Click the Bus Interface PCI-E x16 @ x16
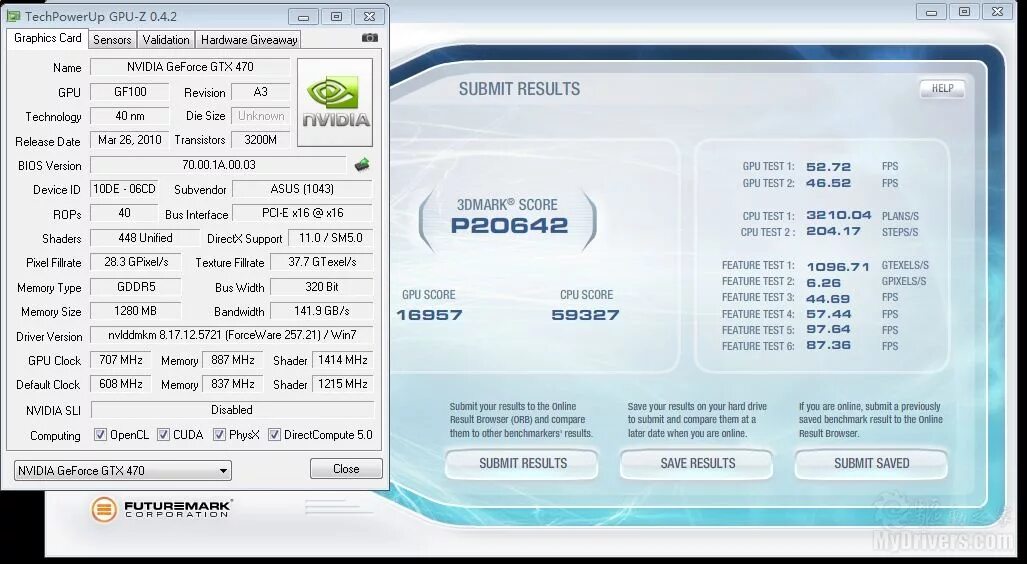Viewport: 1027px width, 564px height. (x=302, y=213)
